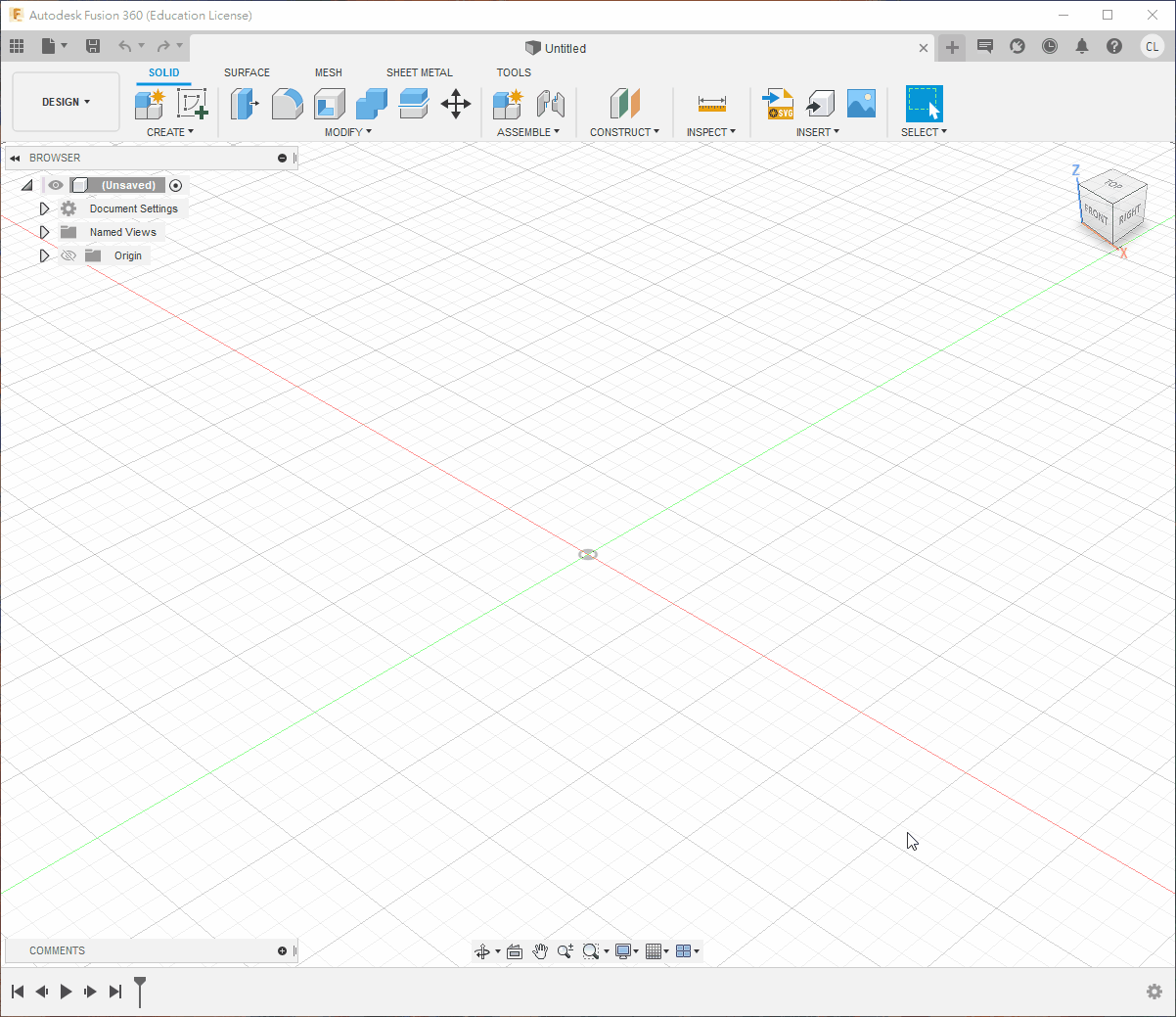The width and height of the screenshot is (1176, 1017).
Task: Click the Press Pull tool icon
Action: coord(245,104)
